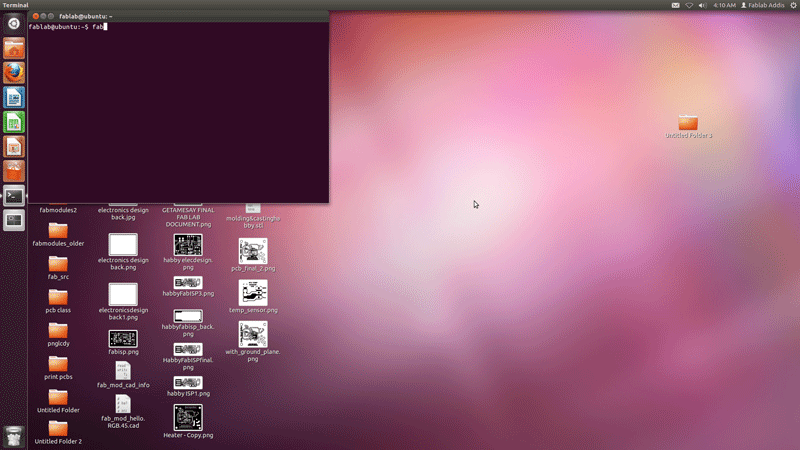Select the fabisp.png thumbnail
Image resolution: width=800 pixels, height=450 pixels.
(x=123, y=338)
